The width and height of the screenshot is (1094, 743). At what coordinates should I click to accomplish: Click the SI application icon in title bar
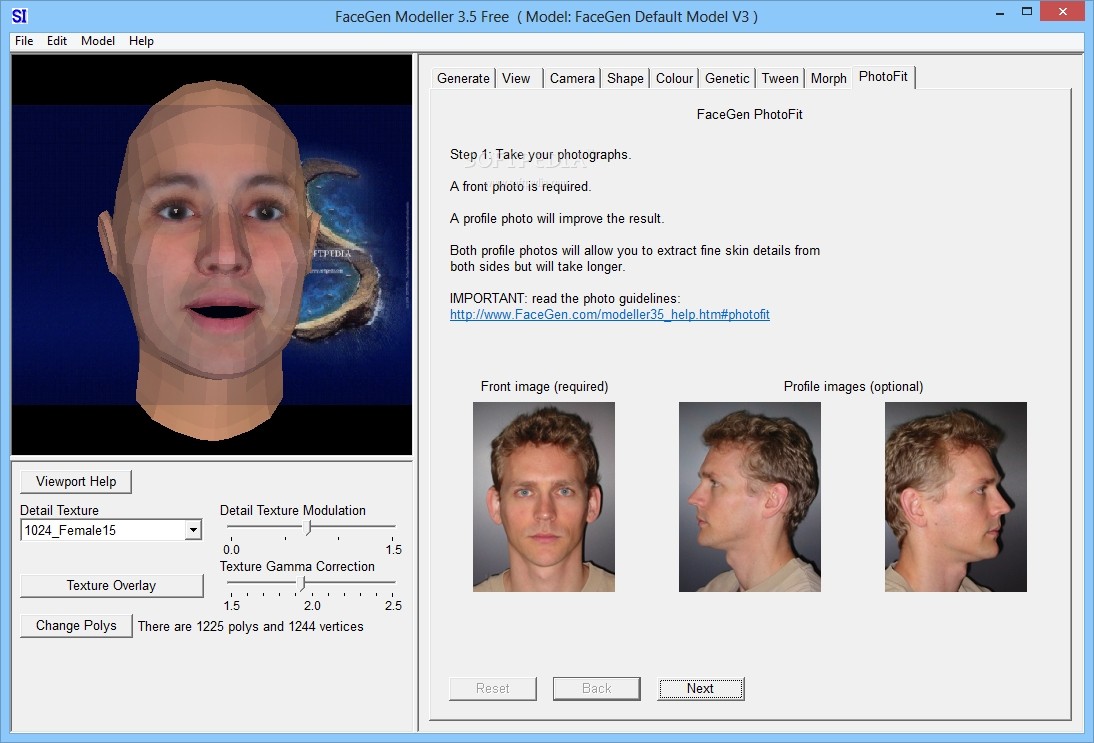(20, 15)
